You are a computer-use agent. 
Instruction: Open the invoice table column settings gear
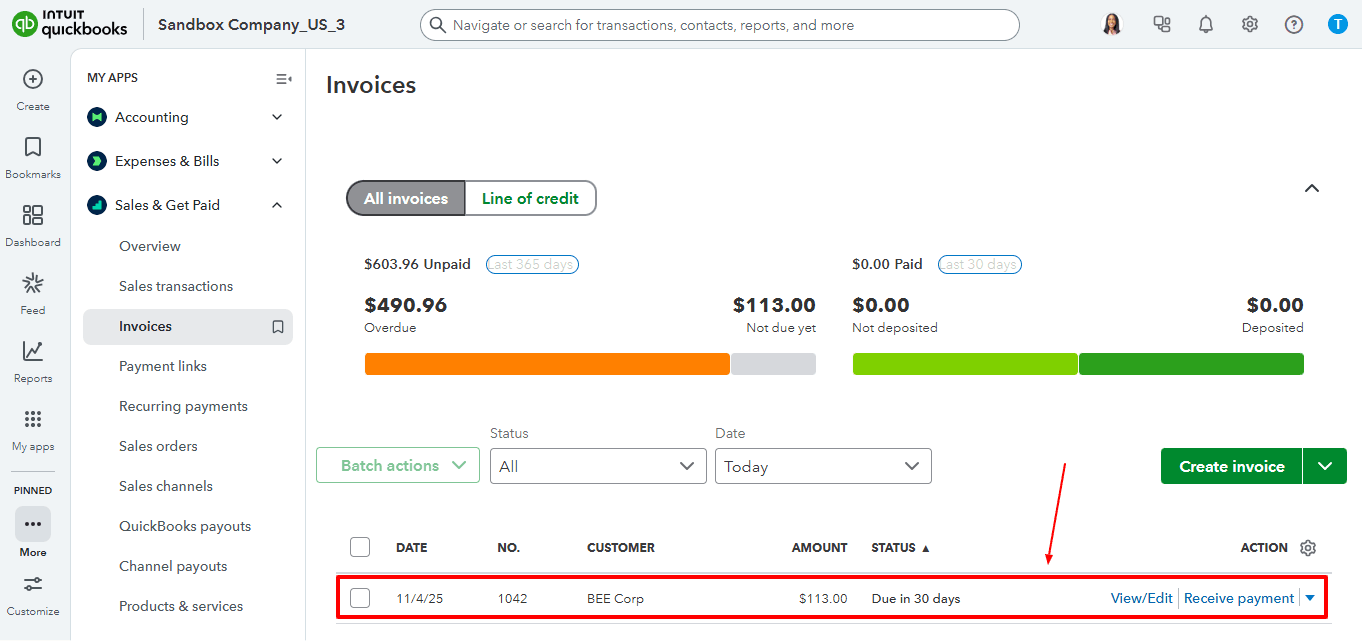1308,547
